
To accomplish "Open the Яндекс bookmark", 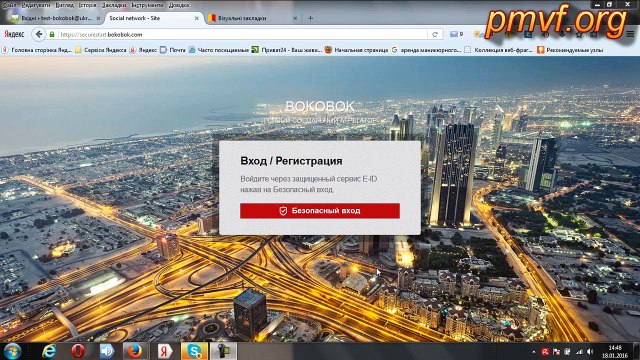I will [x=143, y=50].
